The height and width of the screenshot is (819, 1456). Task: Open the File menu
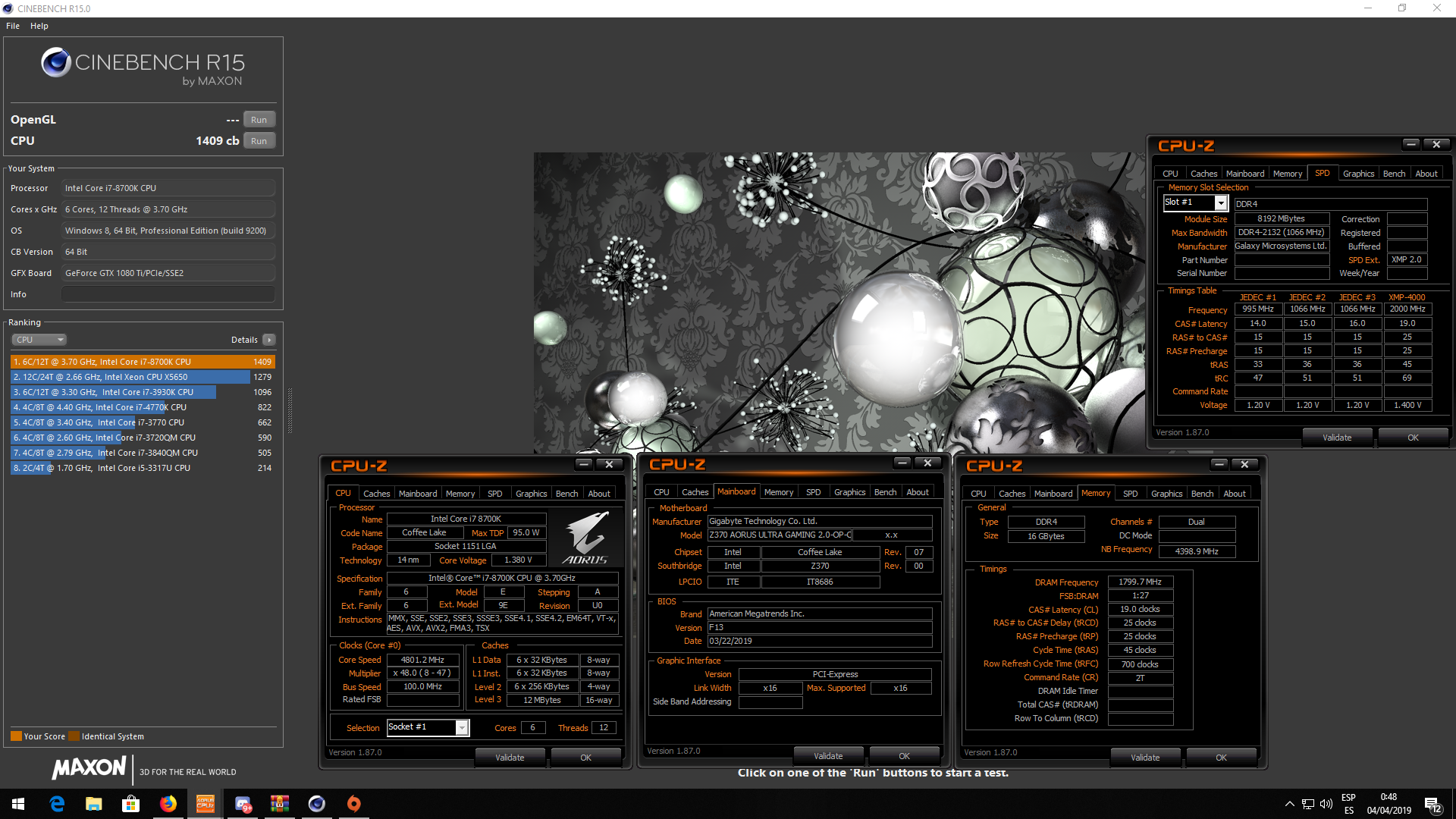pos(13,26)
